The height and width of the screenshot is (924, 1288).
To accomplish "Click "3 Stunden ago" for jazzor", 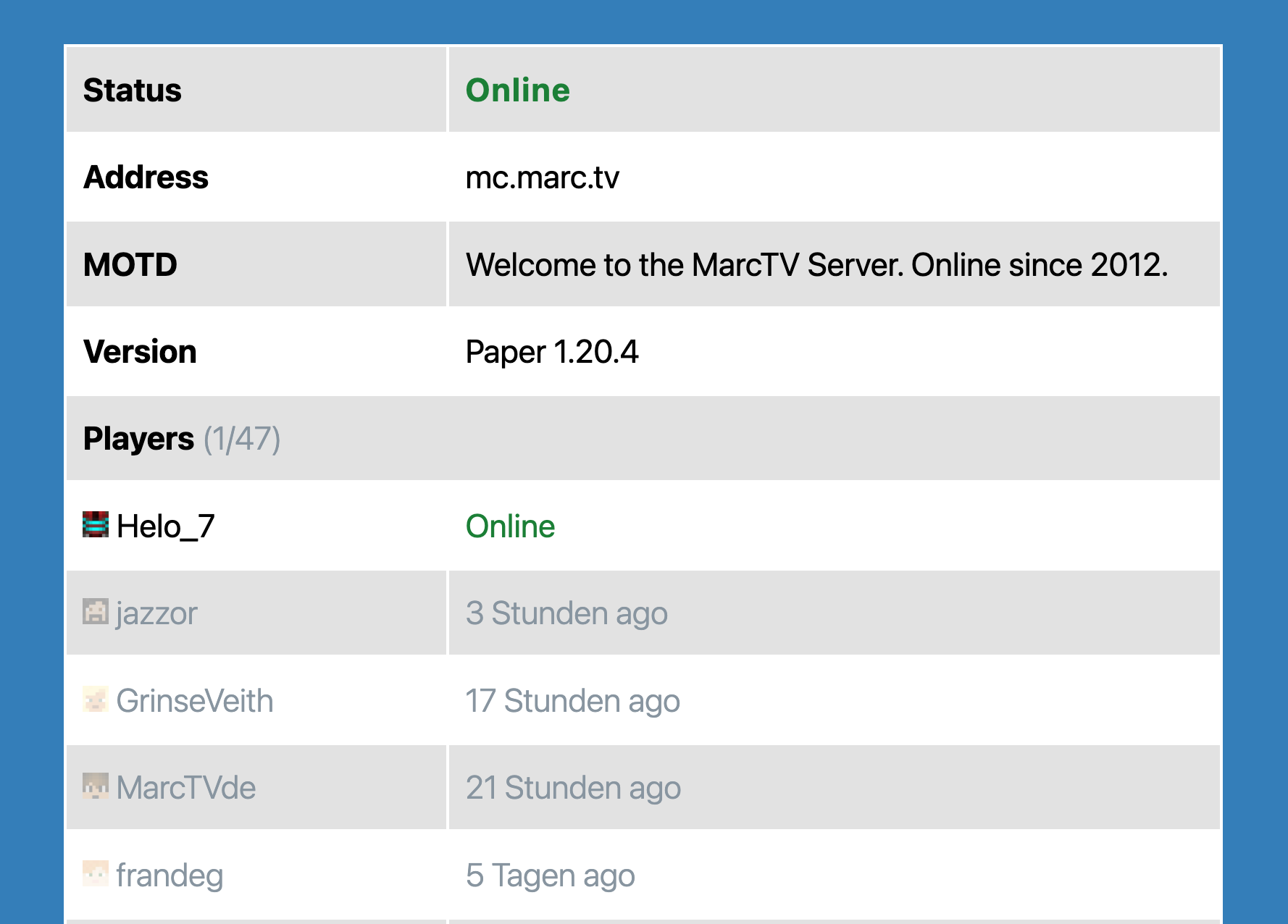I will (x=566, y=614).
